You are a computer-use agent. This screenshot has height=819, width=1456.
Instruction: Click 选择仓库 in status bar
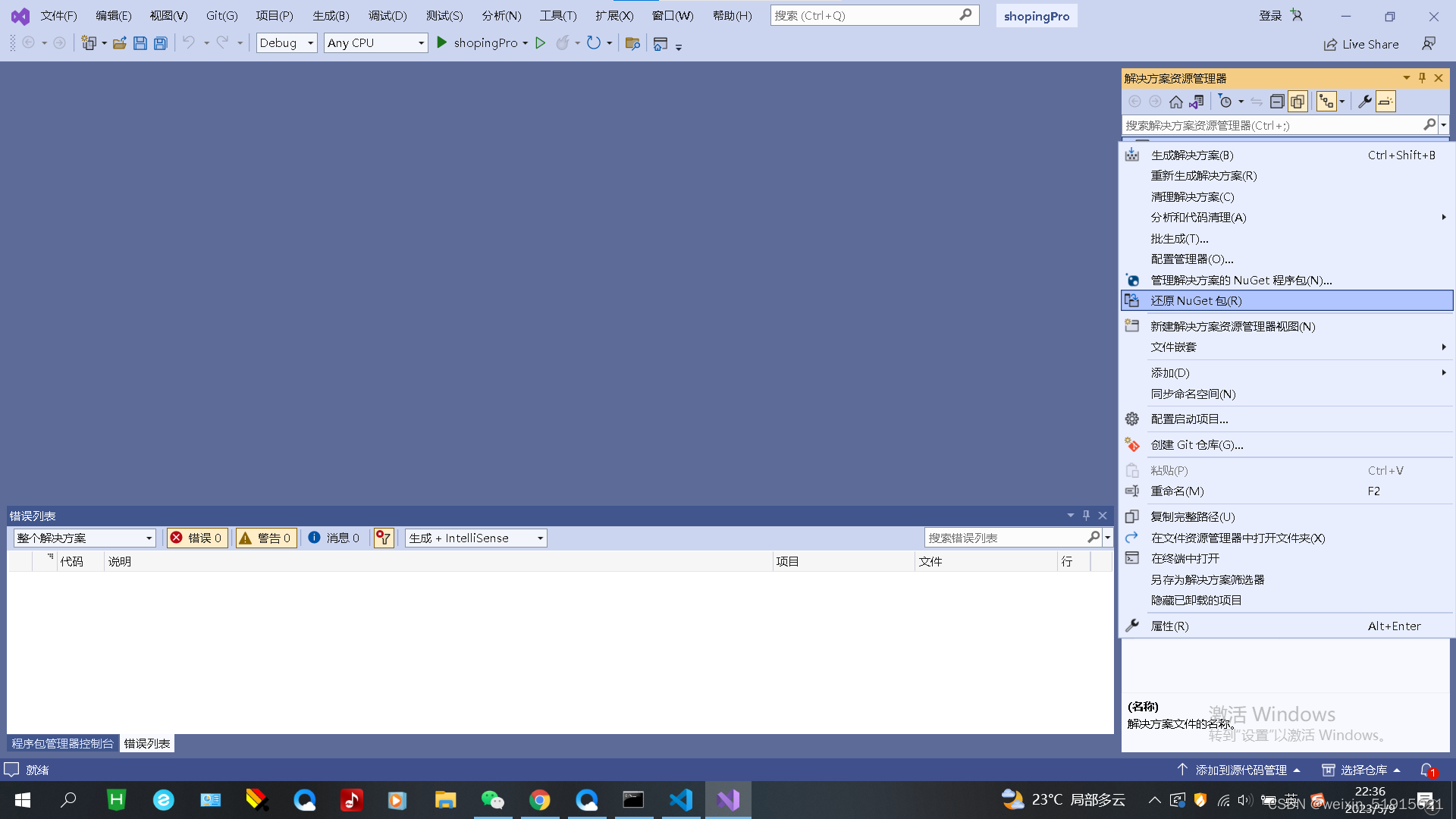(1363, 770)
